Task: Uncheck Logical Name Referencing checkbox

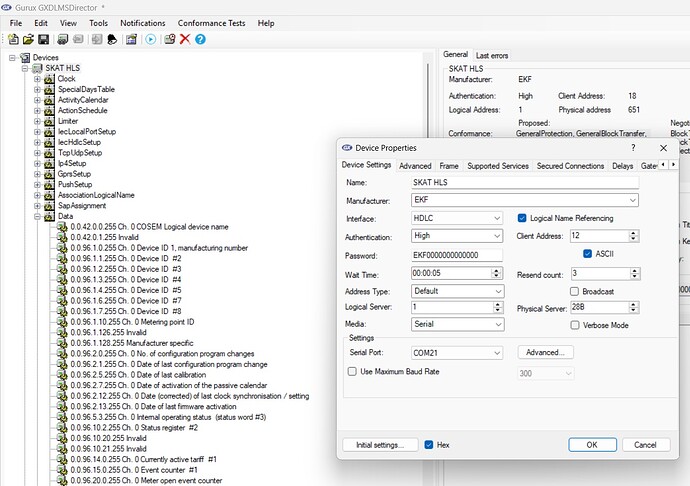Action: coord(522,217)
